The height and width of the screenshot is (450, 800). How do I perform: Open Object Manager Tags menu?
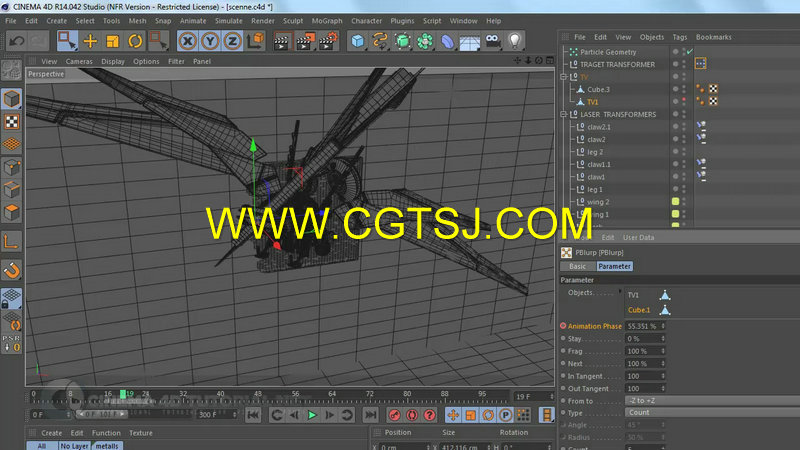(680, 37)
